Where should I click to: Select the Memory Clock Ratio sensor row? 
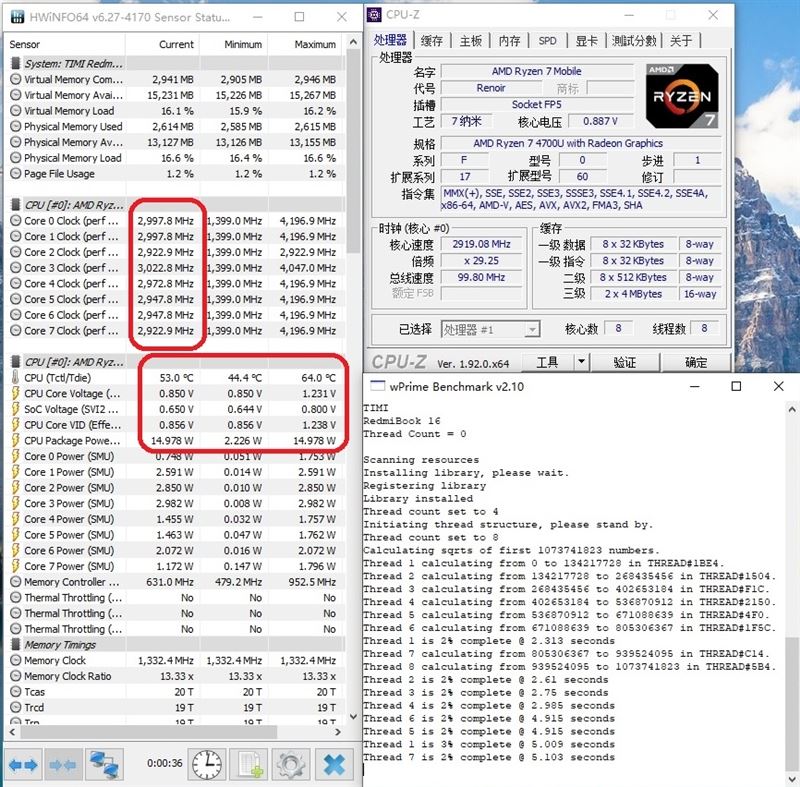tap(174, 676)
